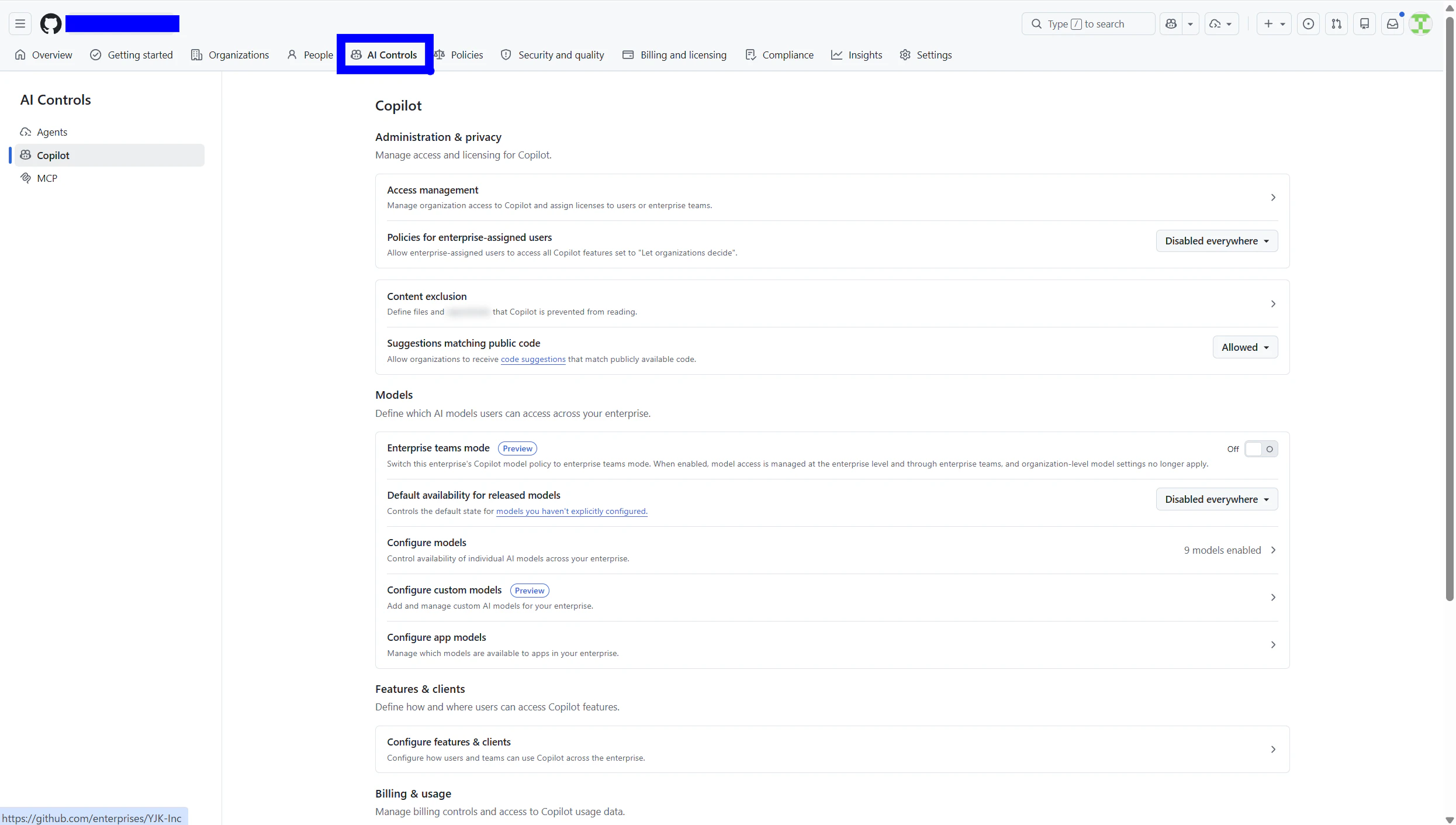Screen dimensions: 1456x825
Task: Click the Preview badge beside Enterprise teams mode
Action: (517, 448)
